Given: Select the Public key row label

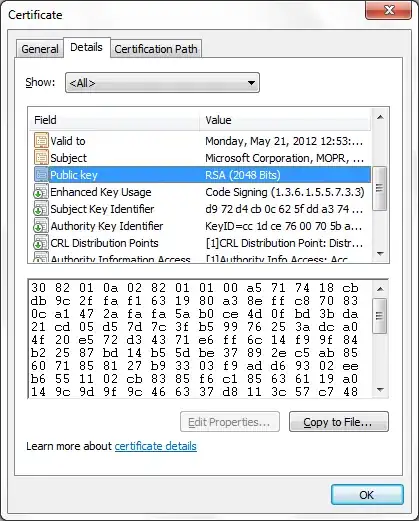Looking at the screenshot, I should (74, 175).
